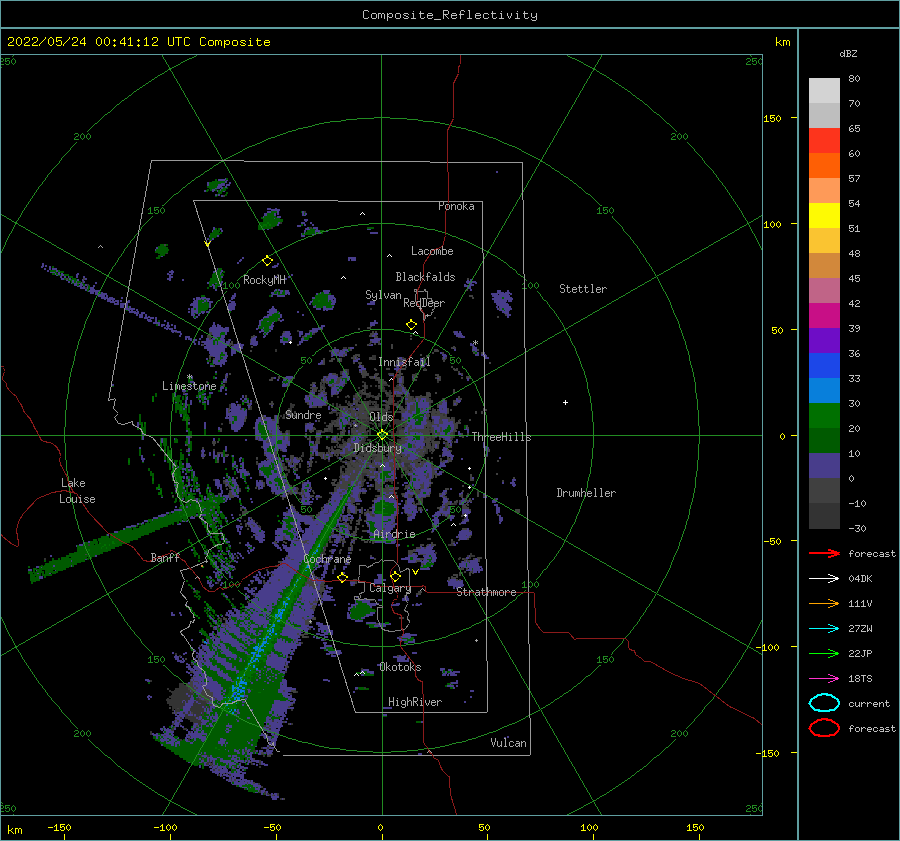Click the Olds city label
900x841 pixels.
tap(381, 417)
